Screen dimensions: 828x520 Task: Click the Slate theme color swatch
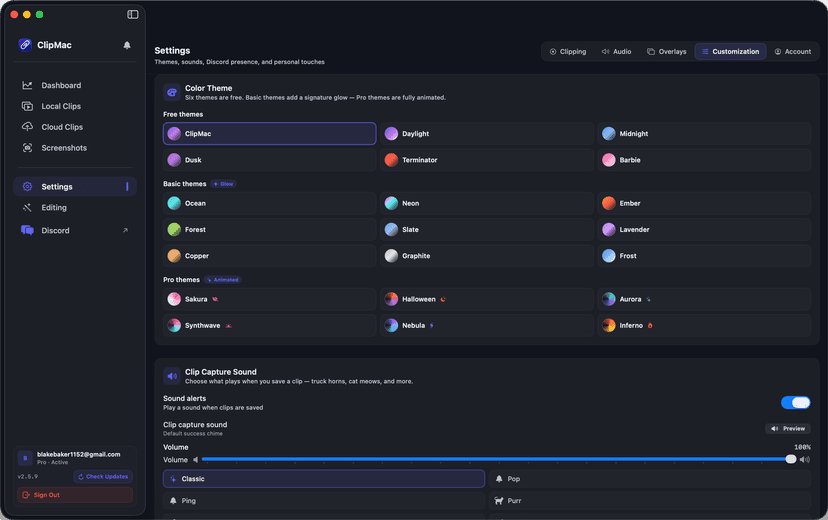coord(391,230)
